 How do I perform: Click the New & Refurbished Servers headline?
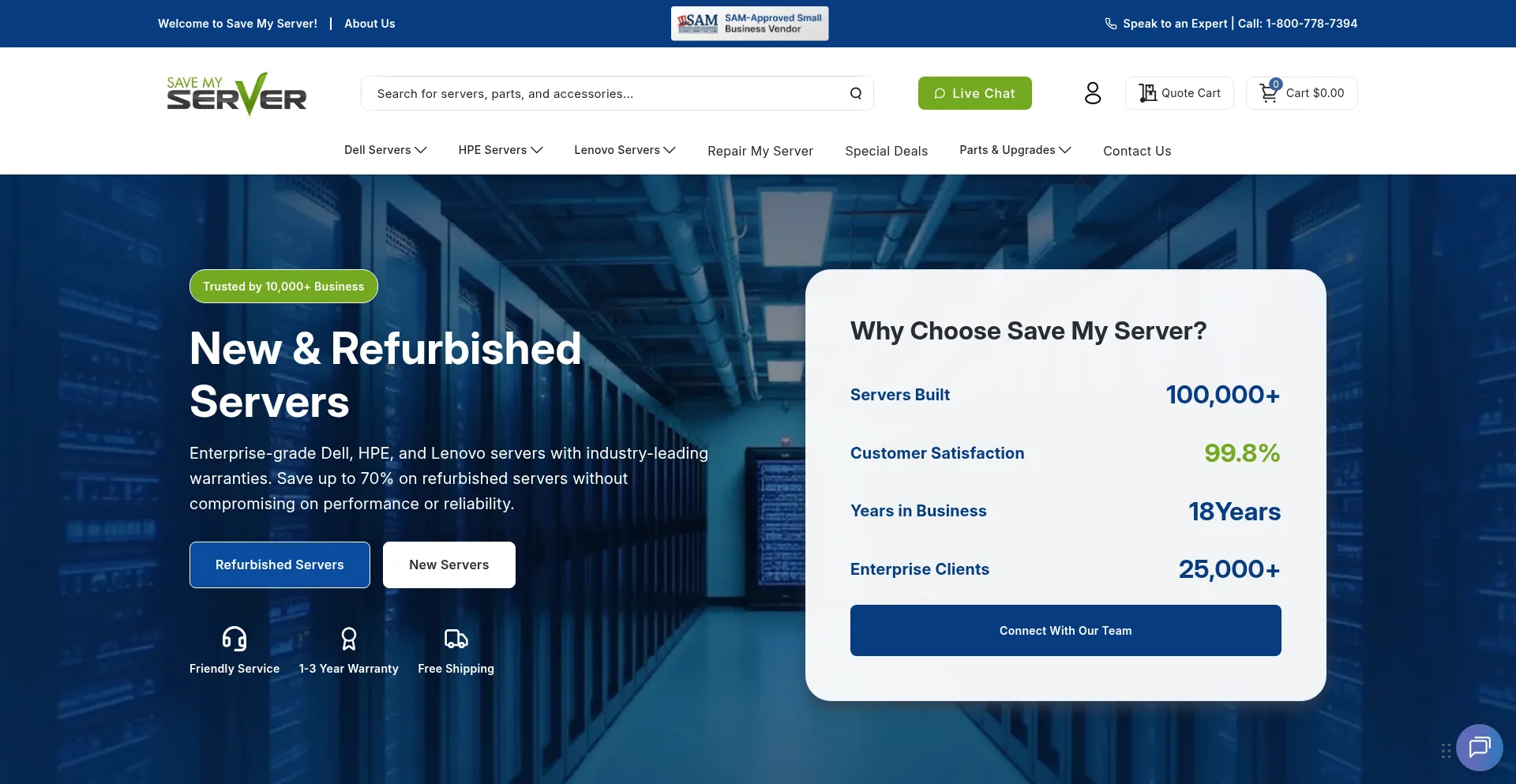(385, 375)
